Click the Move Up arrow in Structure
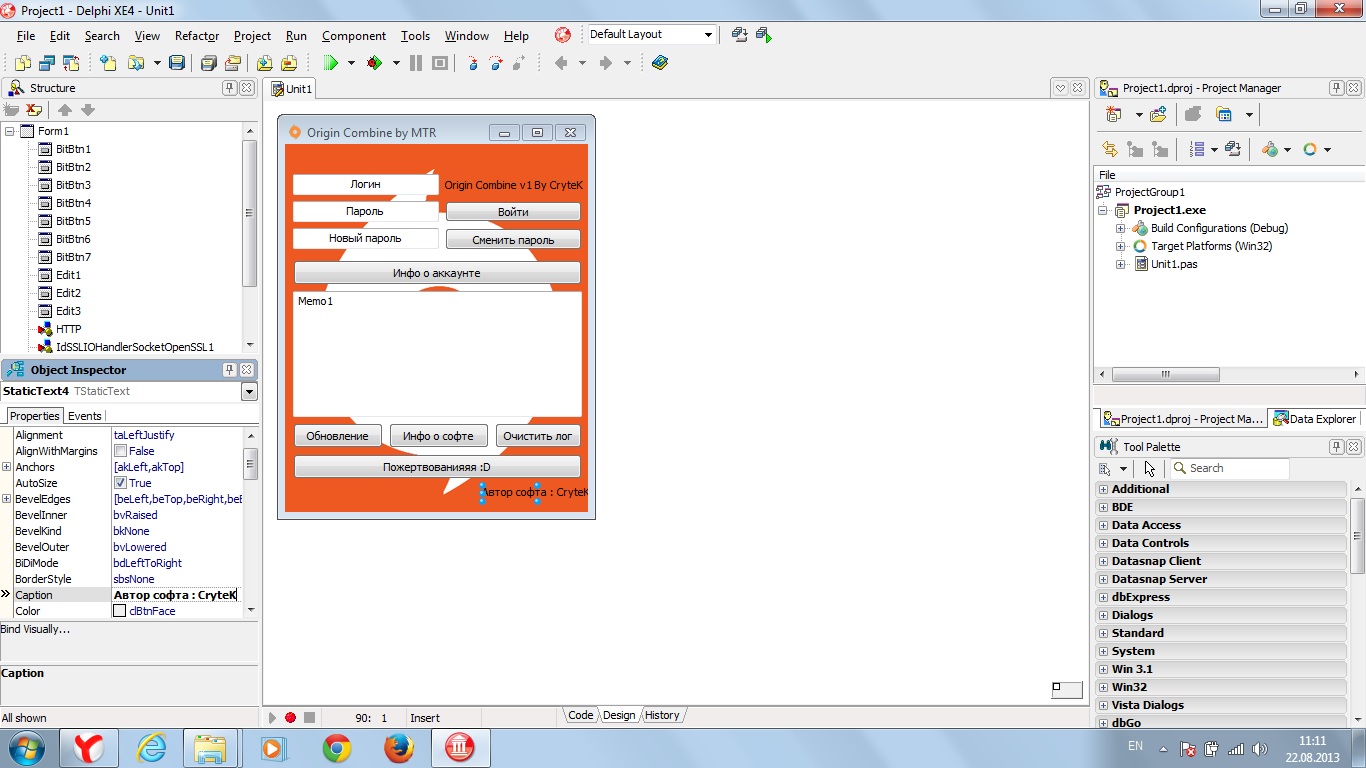1366x768 pixels. click(64, 110)
